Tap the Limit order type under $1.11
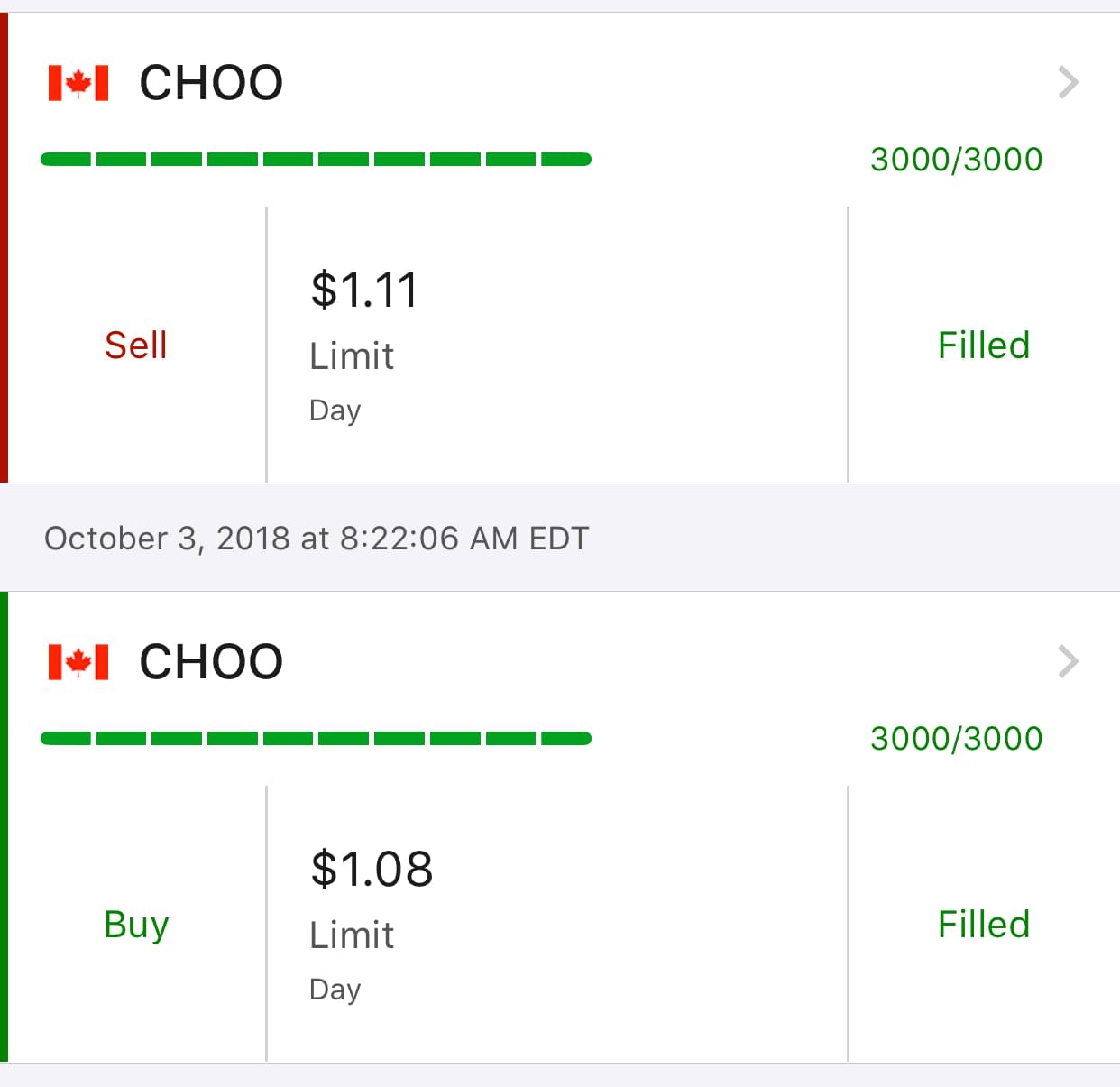Image resolution: width=1120 pixels, height=1087 pixels. coord(352,356)
